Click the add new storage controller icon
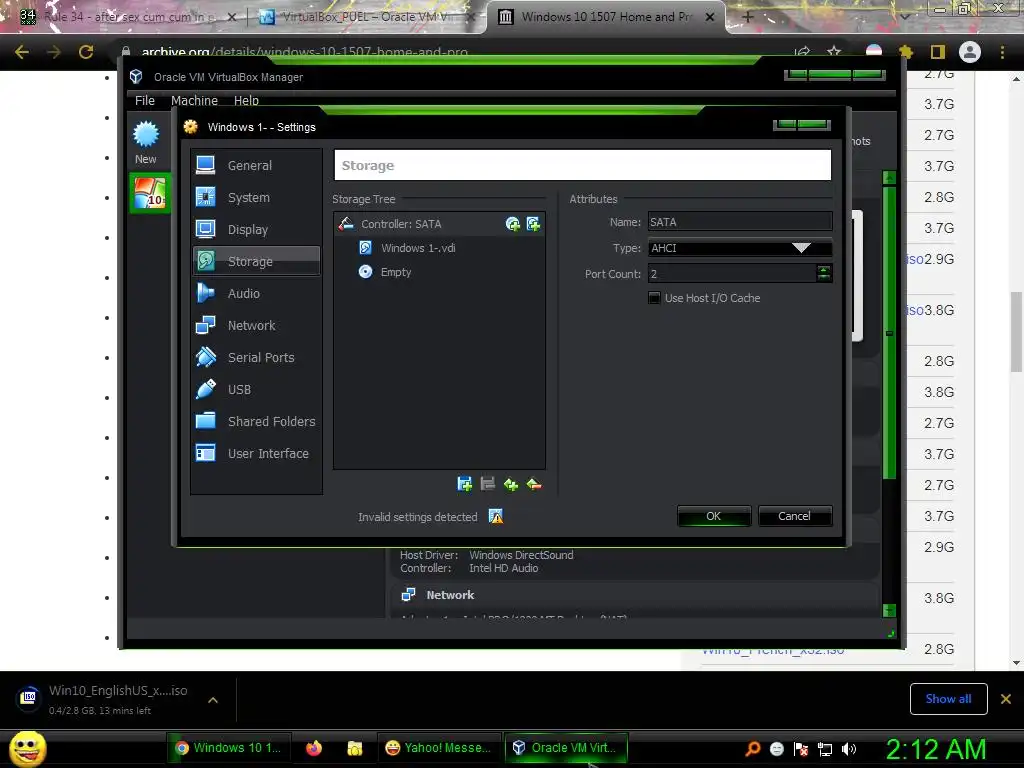The height and width of the screenshot is (768, 1024). click(x=464, y=484)
